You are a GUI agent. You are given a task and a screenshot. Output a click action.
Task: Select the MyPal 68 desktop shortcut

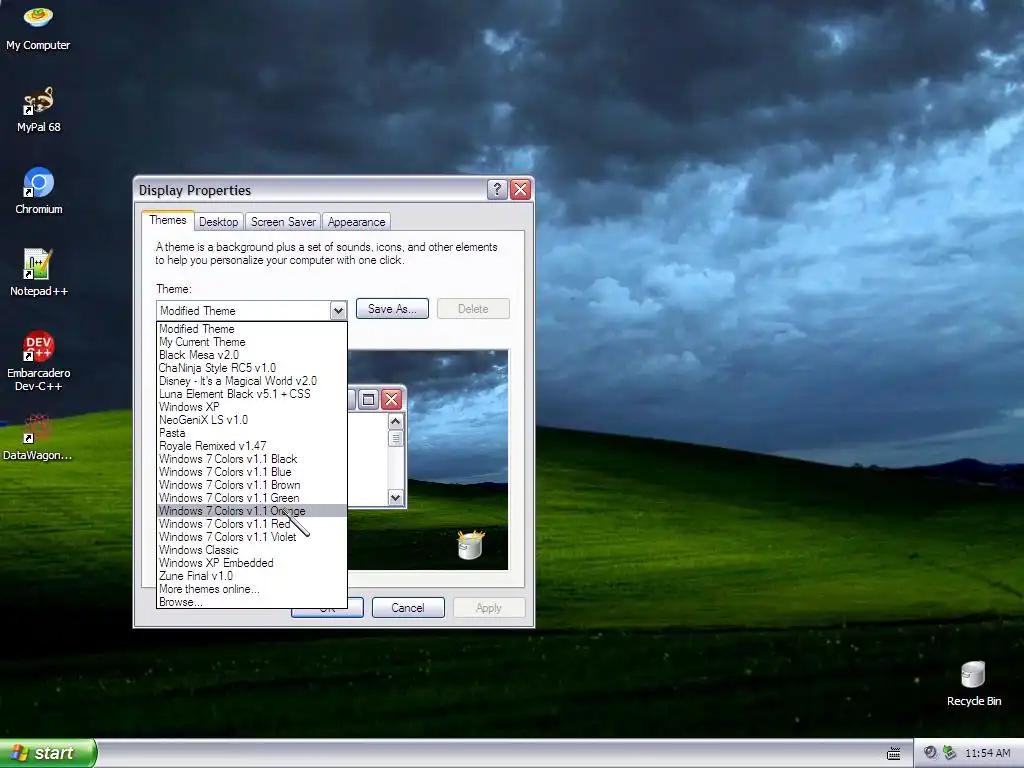tap(39, 110)
